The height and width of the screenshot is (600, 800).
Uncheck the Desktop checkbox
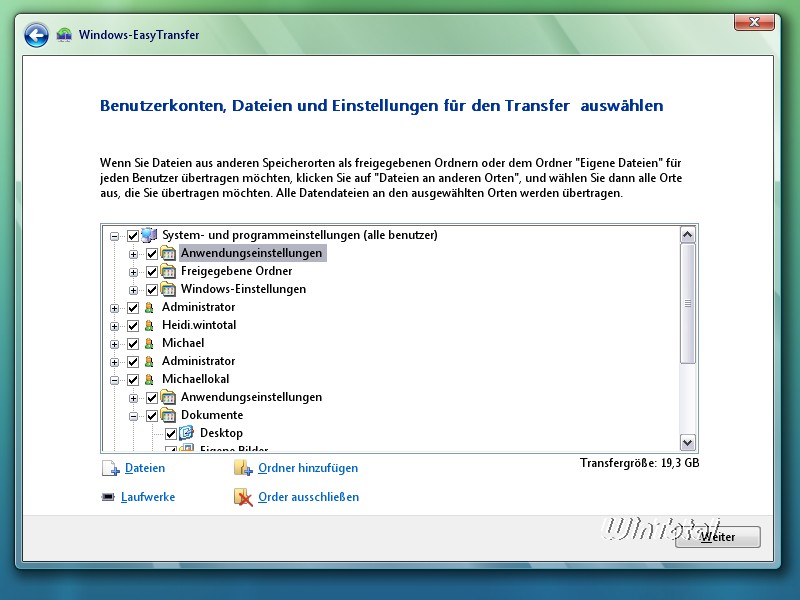pyautogui.click(x=170, y=434)
